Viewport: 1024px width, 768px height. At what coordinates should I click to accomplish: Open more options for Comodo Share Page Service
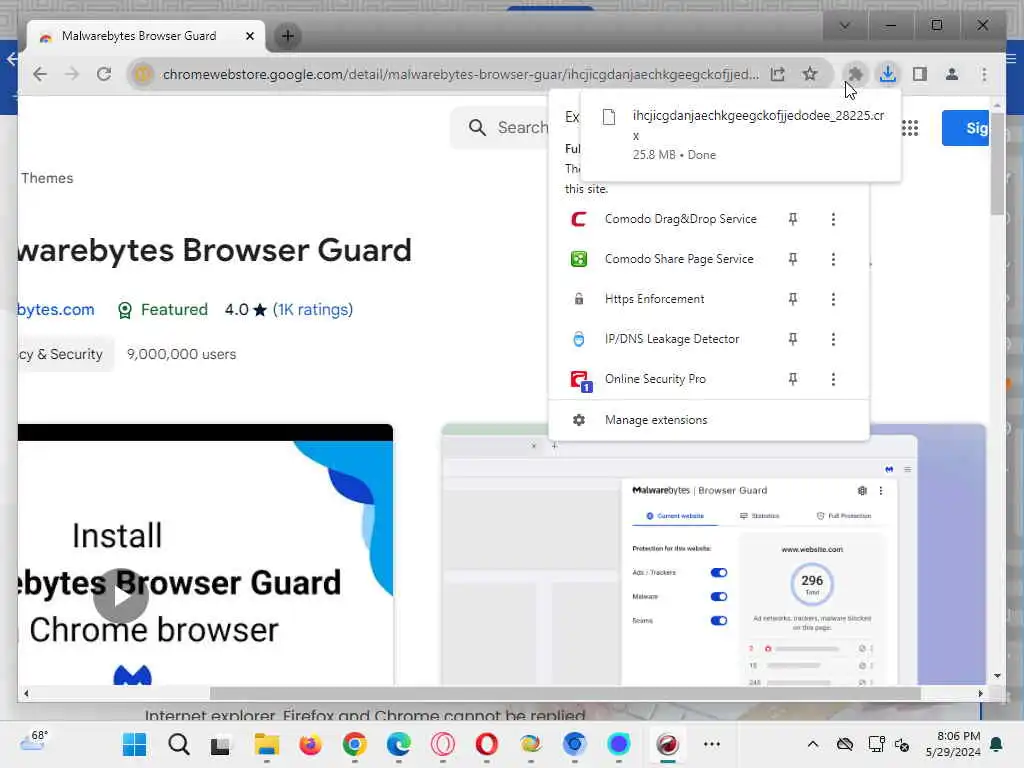[833, 259]
